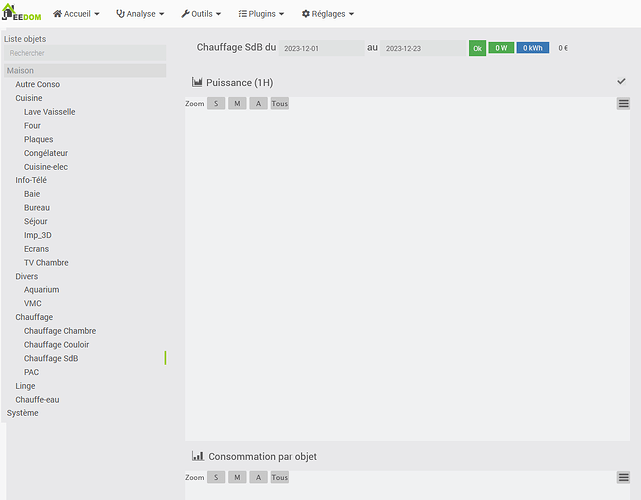Image resolution: width=641 pixels, height=500 pixels.
Task: Zoom Puissance chart to Tous
Action: pyautogui.click(x=280, y=103)
